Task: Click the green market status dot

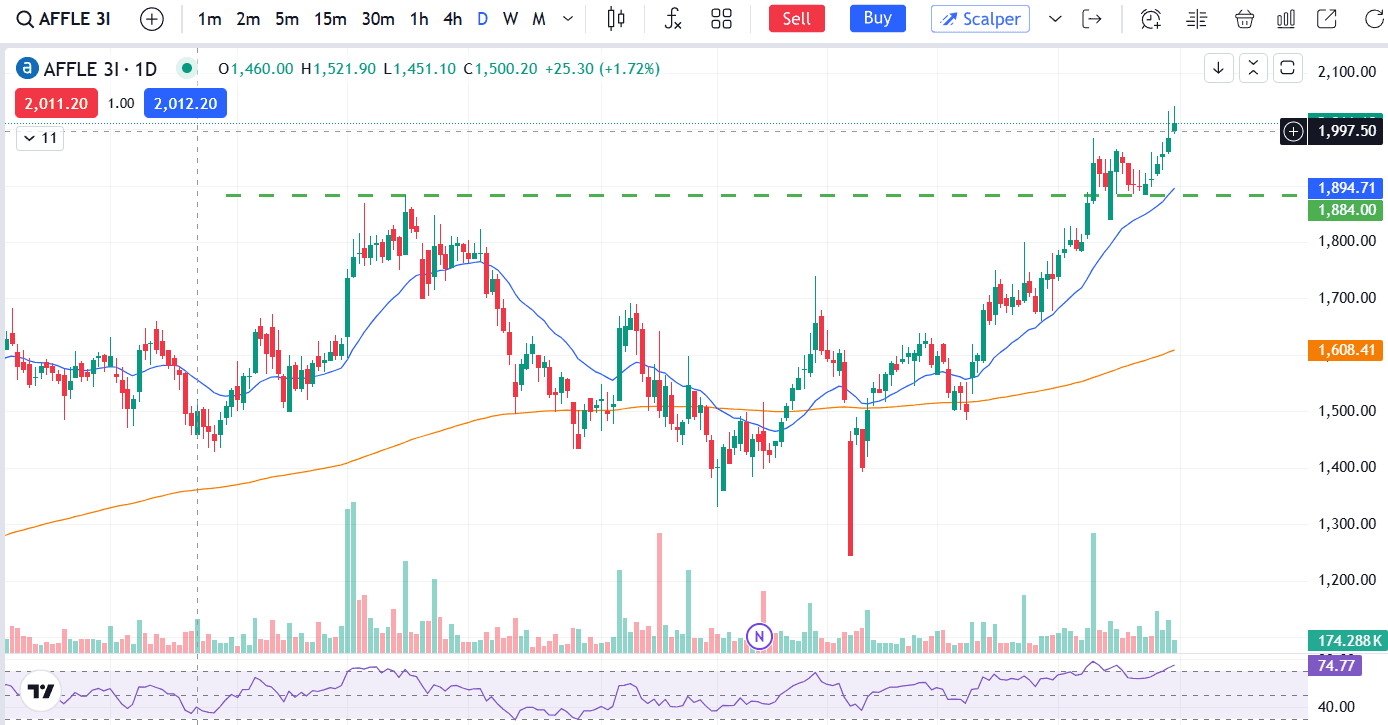Action: click(185, 68)
